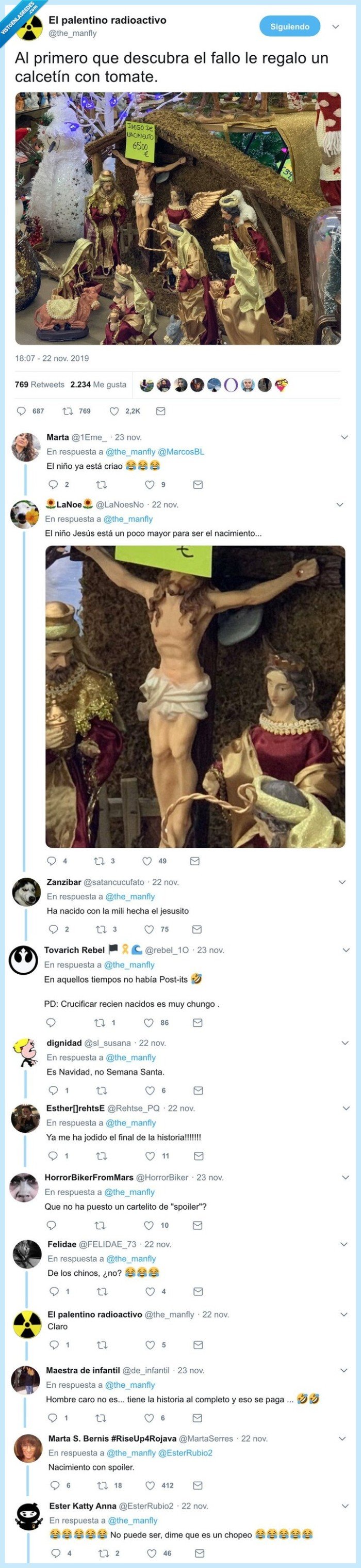The width and height of the screenshot is (361, 1568).
Task: Expand Marta's reply options chevron
Action: coord(343,437)
